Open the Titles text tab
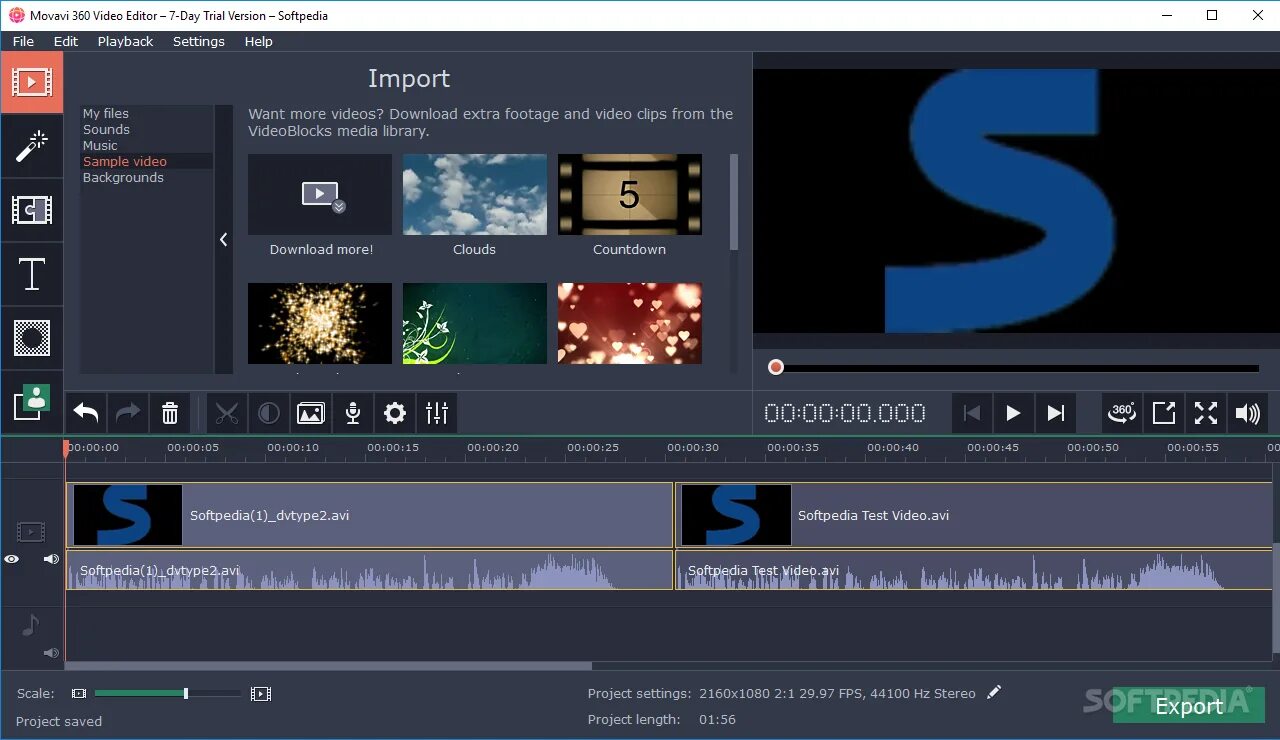This screenshot has height=740, width=1280. coord(31,274)
